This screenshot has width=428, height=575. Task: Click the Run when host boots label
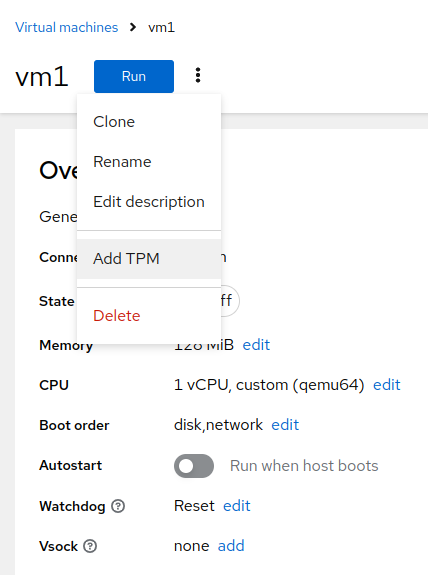(304, 466)
